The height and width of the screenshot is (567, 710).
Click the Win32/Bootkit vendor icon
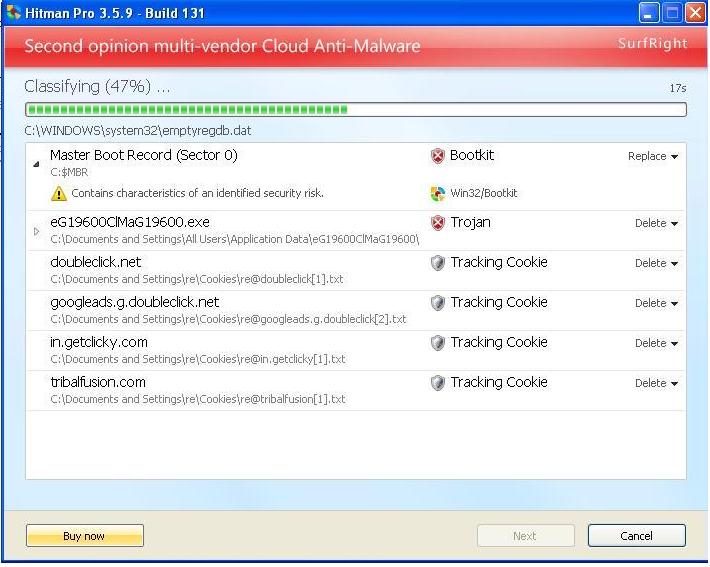(437, 194)
